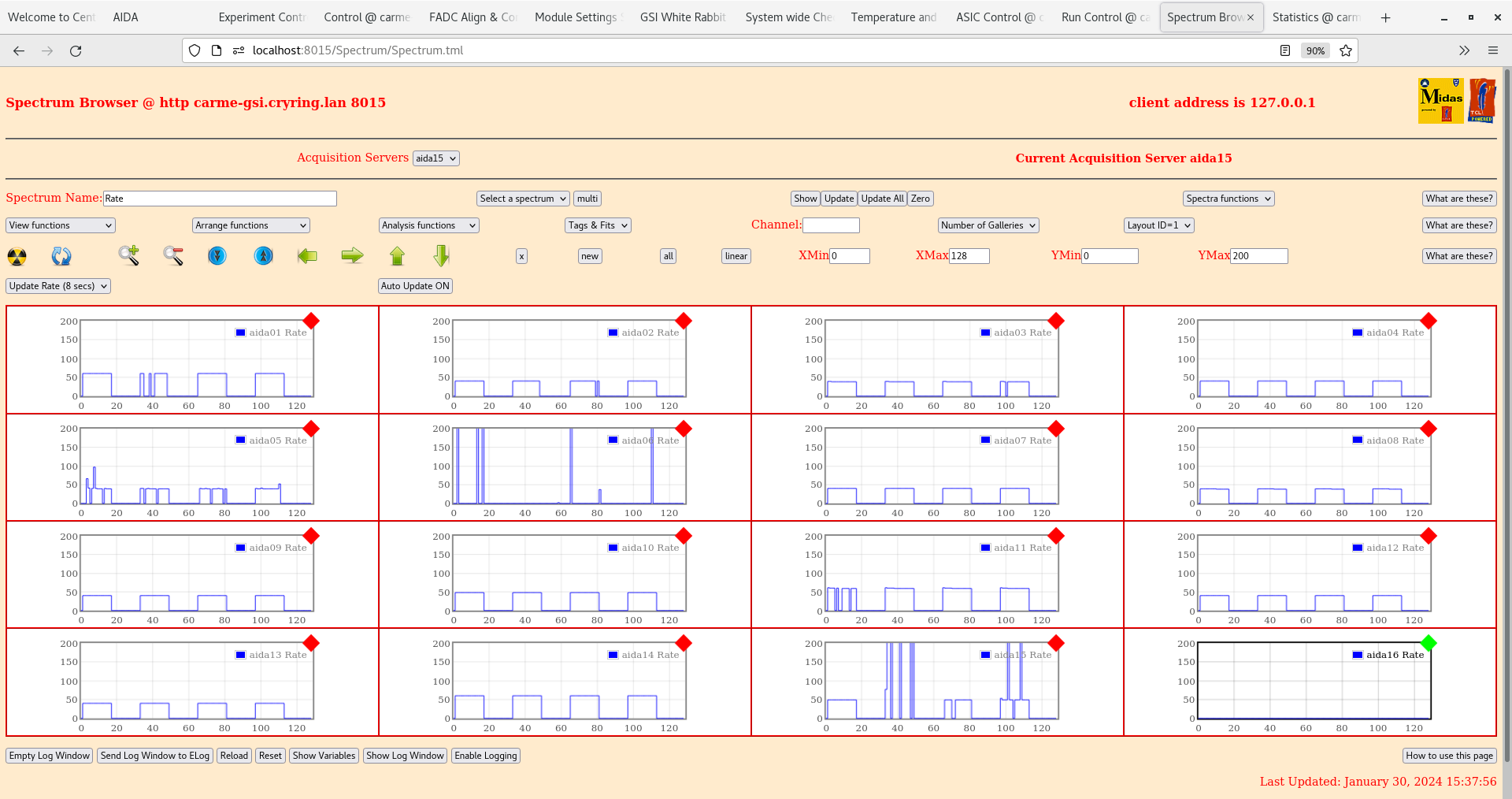Open the GSI White Rabbit tab

682,17
